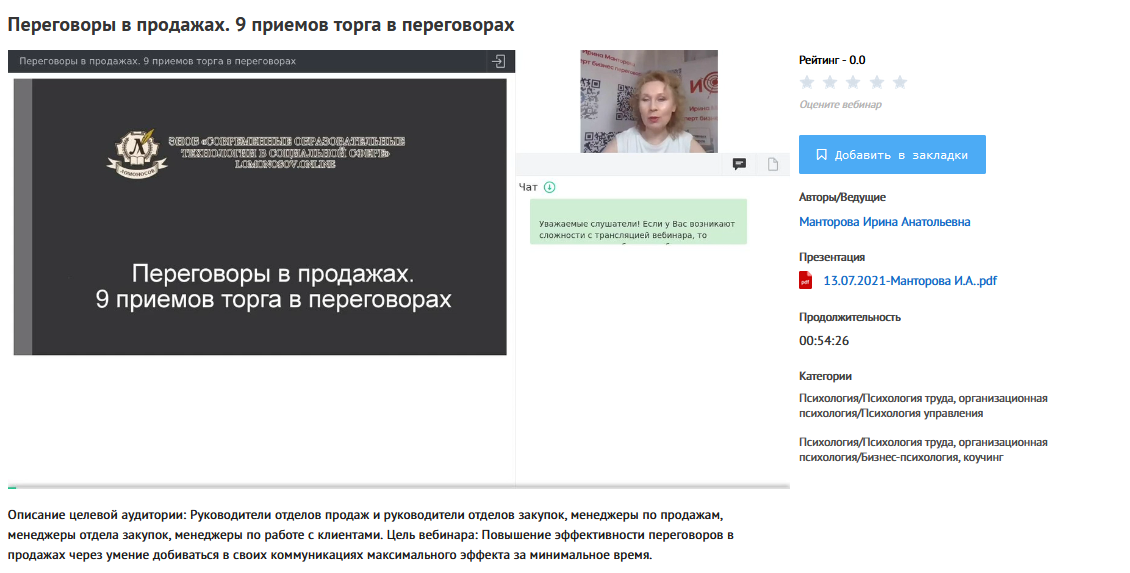
Task: Open the chat tab icon
Action: point(739,164)
